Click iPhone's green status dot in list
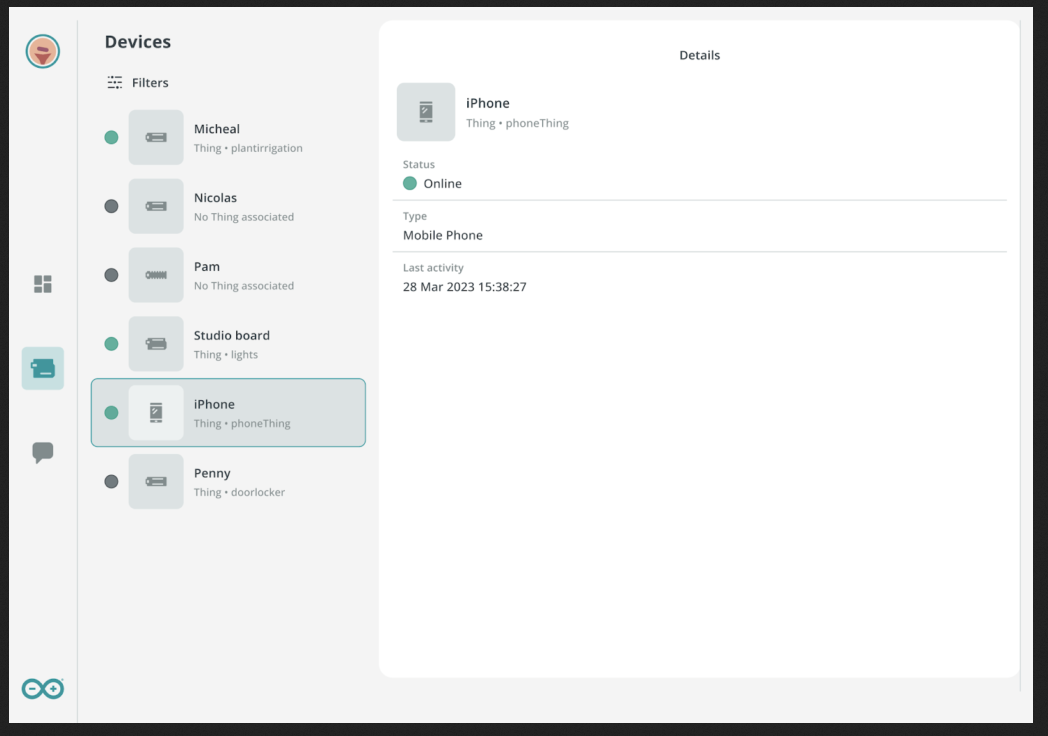This screenshot has width=1048, height=736. (112, 413)
